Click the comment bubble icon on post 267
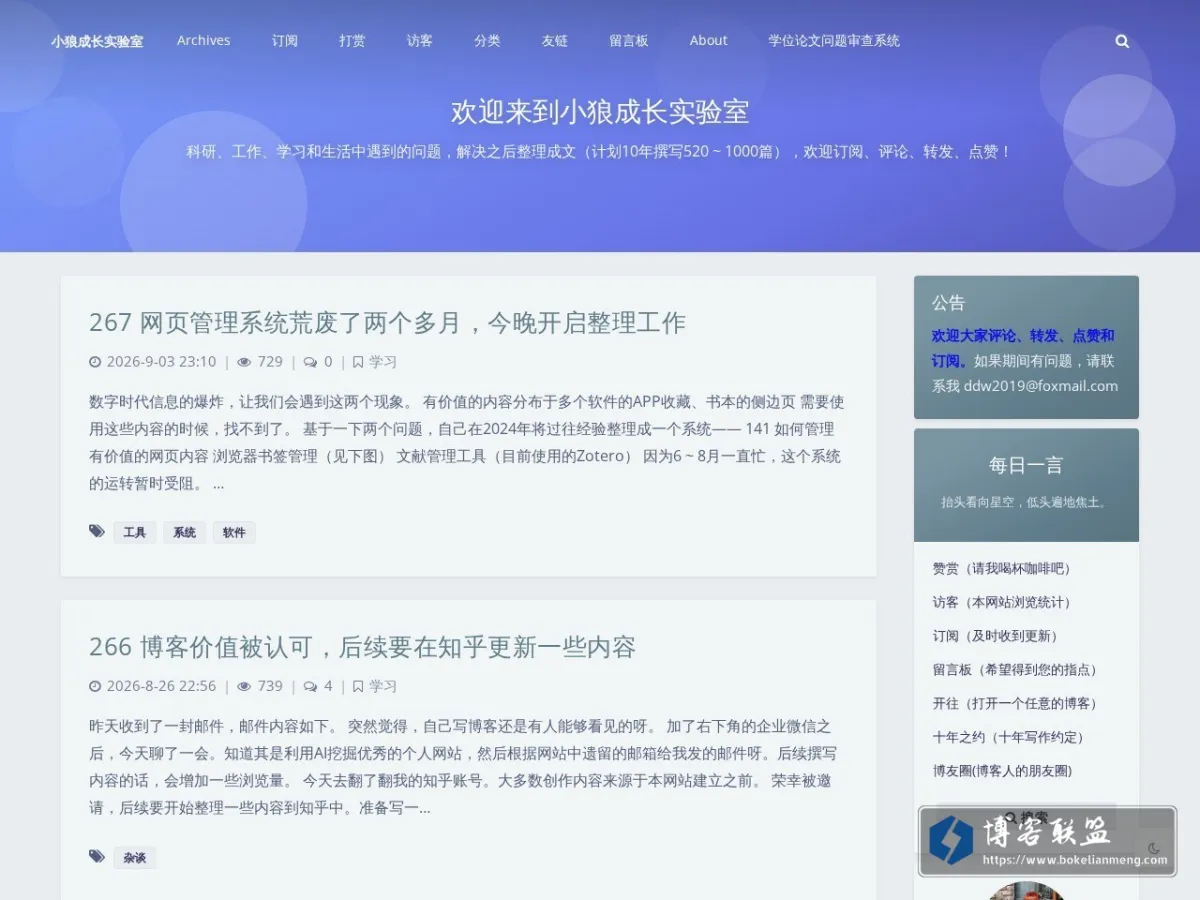Viewport: 1200px width, 900px height. point(311,362)
